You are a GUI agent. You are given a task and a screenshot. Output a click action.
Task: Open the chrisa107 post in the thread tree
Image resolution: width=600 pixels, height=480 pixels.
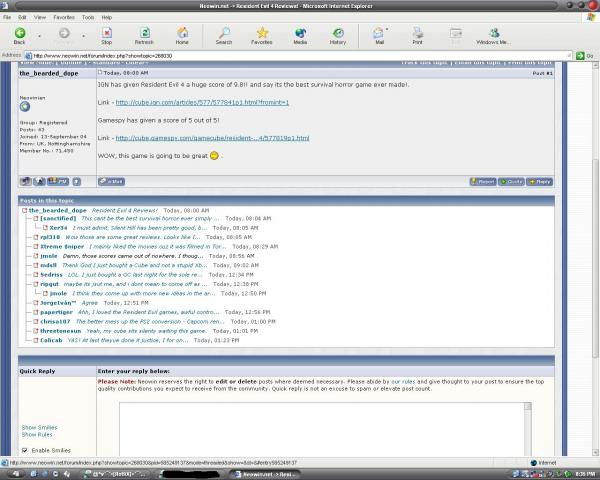[55, 322]
